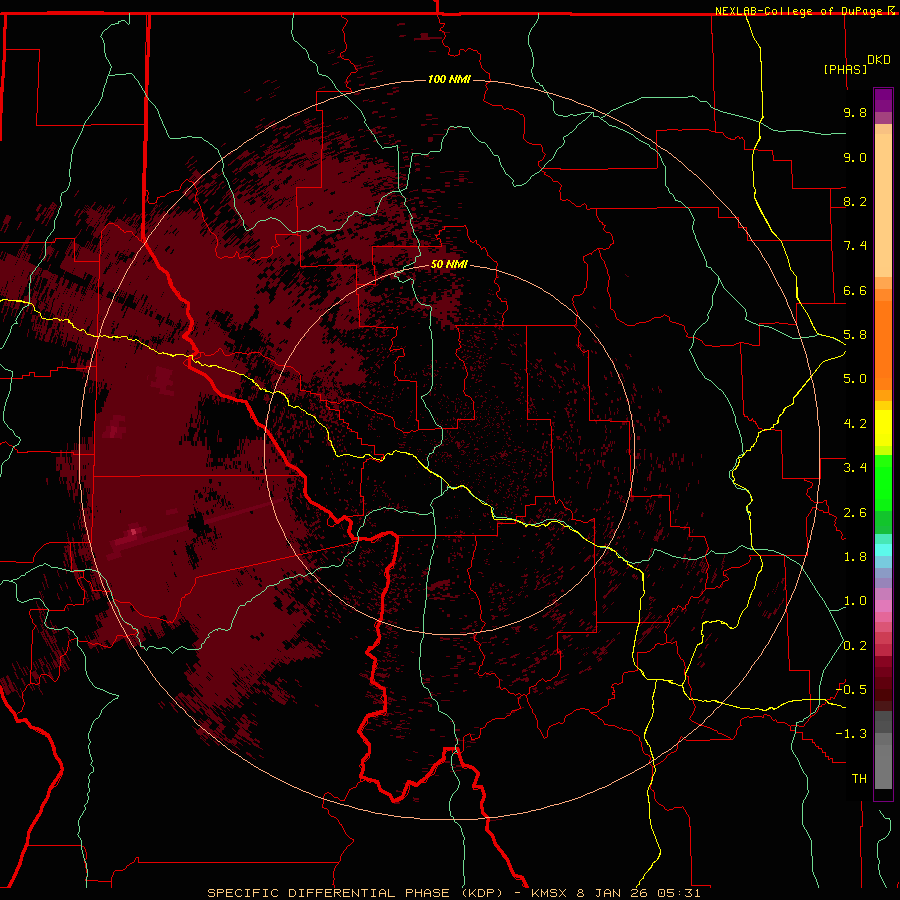
Task: Click the product title 'SPECIFIC DIFFERENTIAL PHASE (KDP)'
Action: (x=355, y=893)
